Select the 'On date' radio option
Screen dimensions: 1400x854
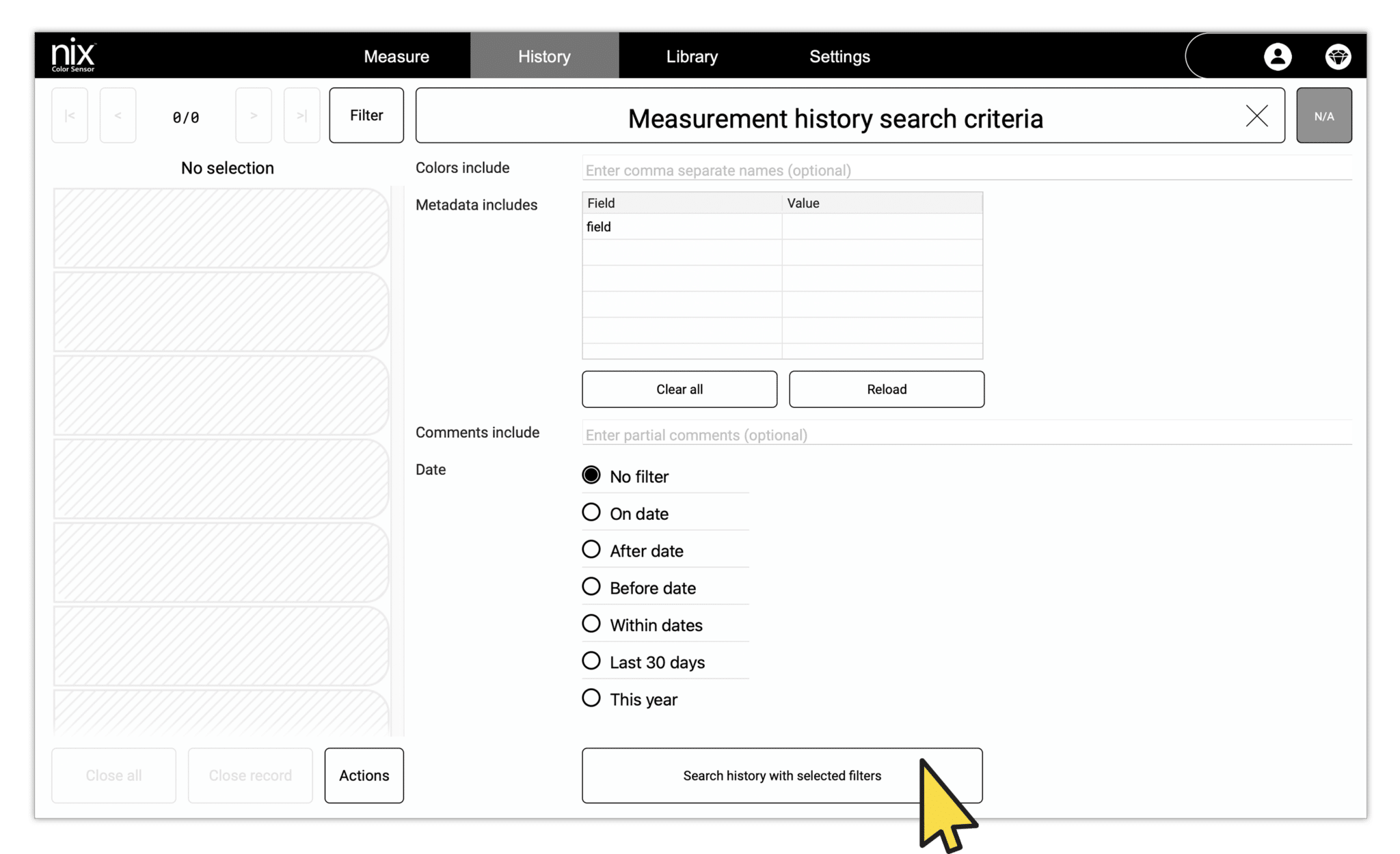[591, 512]
